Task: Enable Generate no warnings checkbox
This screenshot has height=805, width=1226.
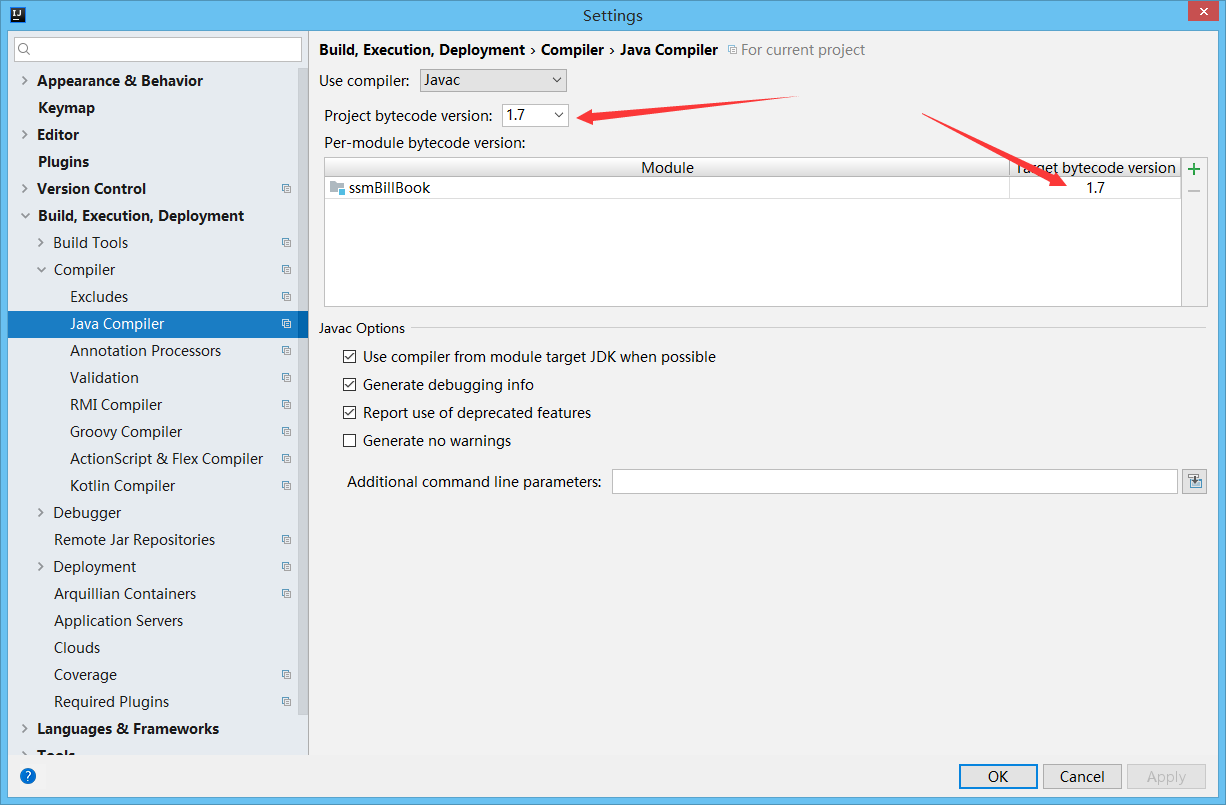Action: tap(349, 441)
